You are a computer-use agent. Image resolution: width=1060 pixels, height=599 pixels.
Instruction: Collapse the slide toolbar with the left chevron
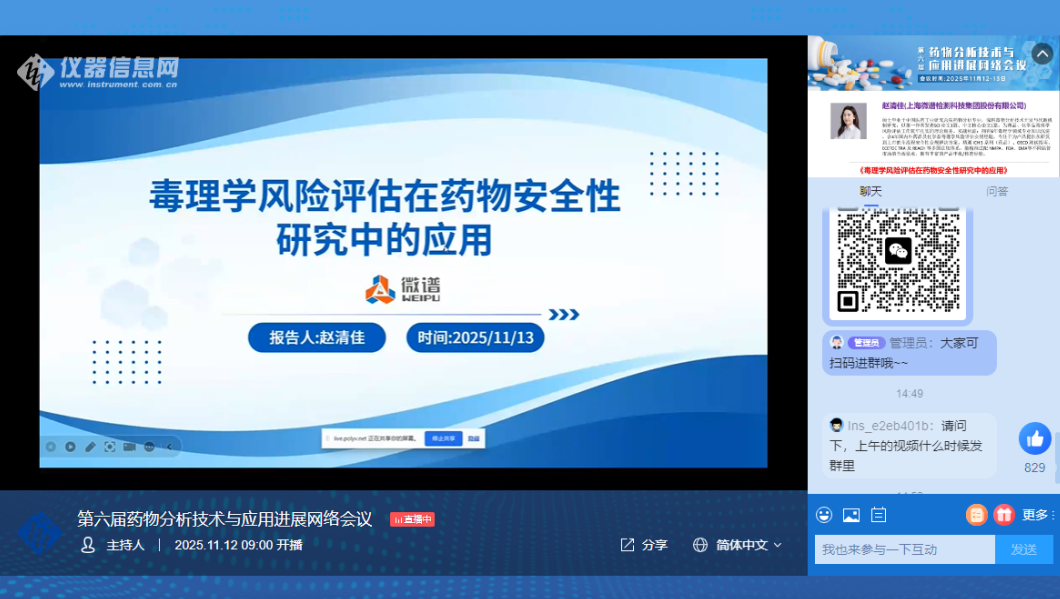[x=169, y=447]
